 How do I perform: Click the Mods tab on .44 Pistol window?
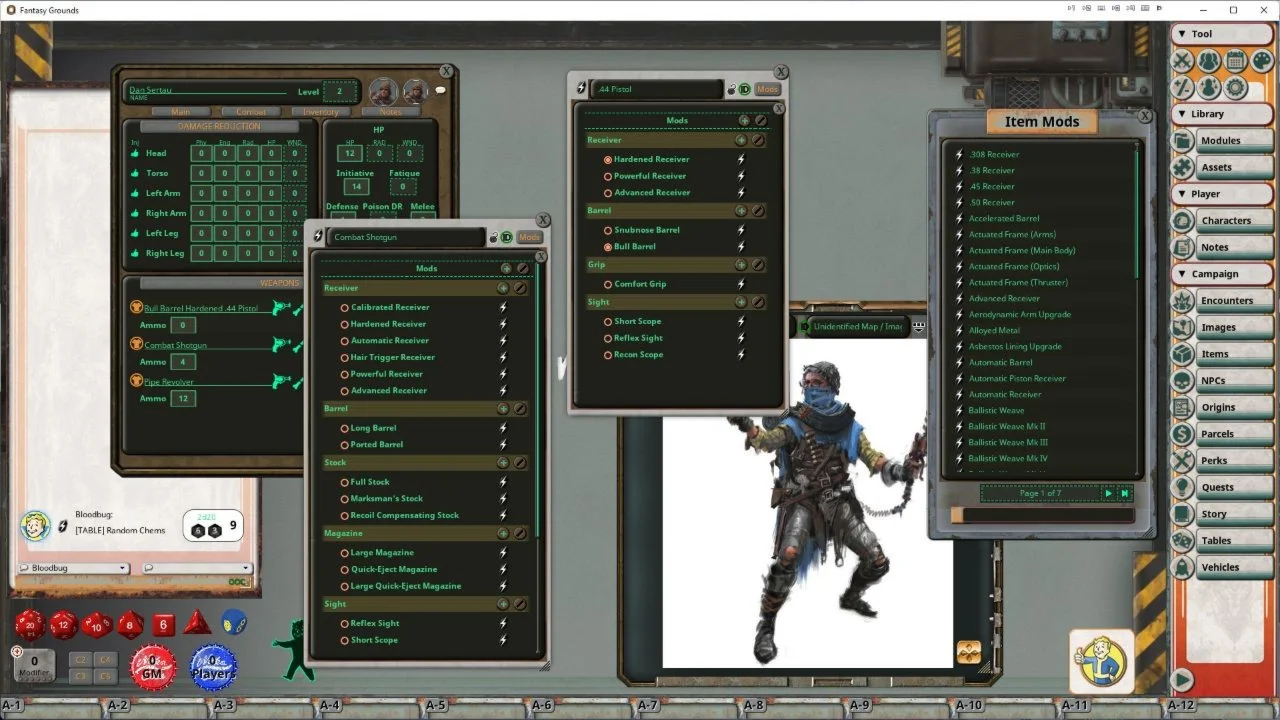767,89
